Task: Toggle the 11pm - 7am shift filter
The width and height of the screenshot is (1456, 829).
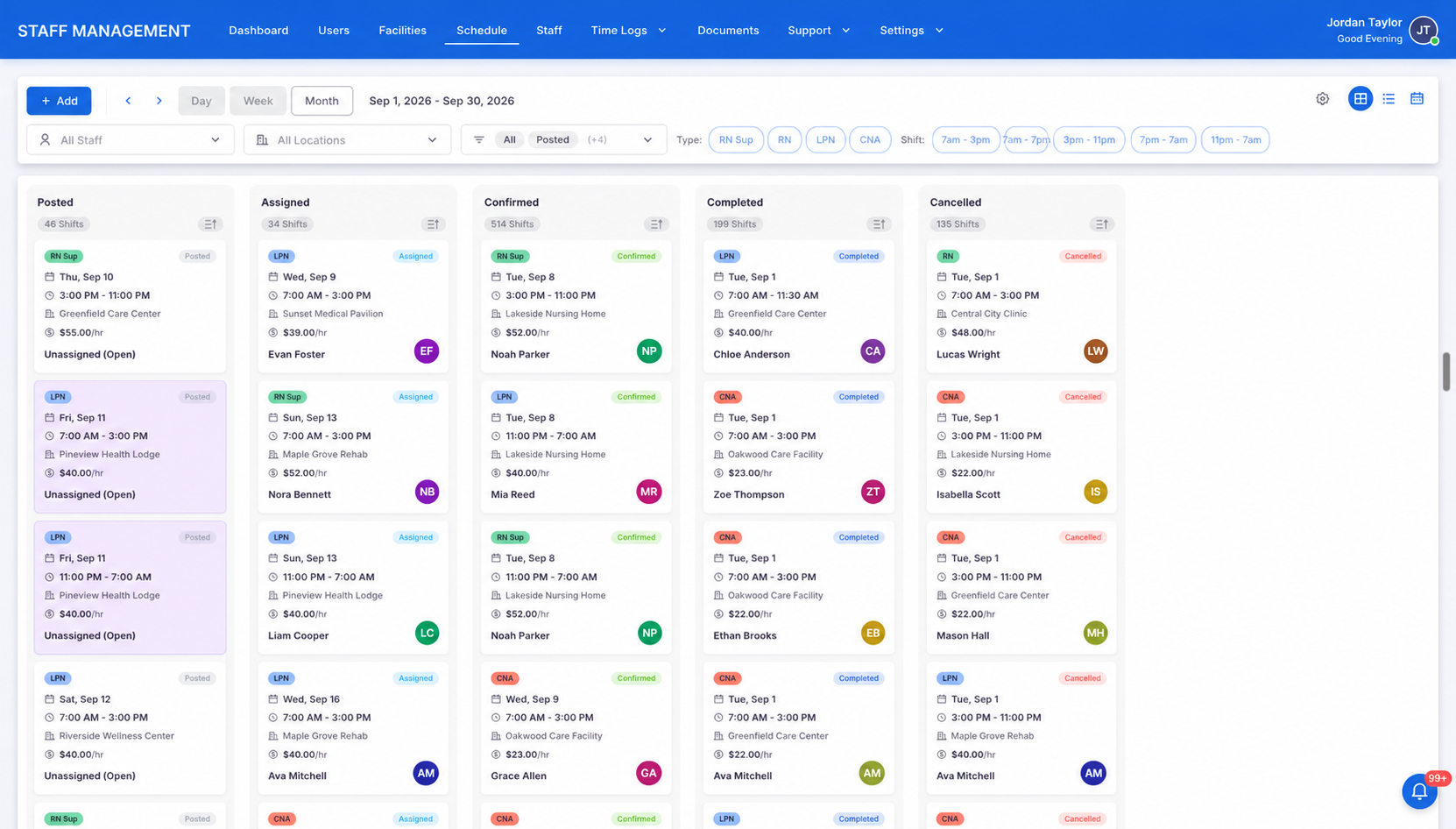Action: coord(1235,140)
